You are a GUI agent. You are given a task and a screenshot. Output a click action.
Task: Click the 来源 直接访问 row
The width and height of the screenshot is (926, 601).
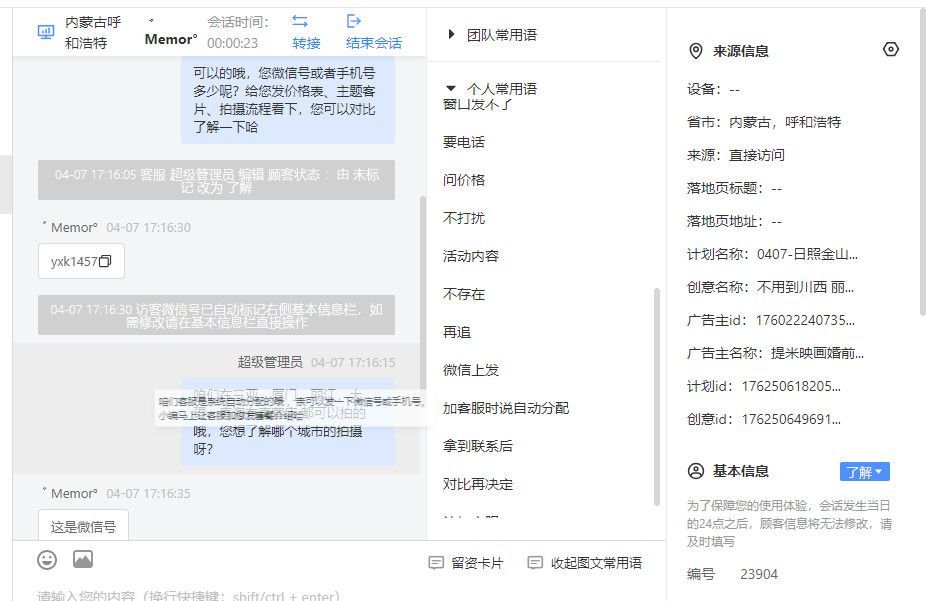735,155
